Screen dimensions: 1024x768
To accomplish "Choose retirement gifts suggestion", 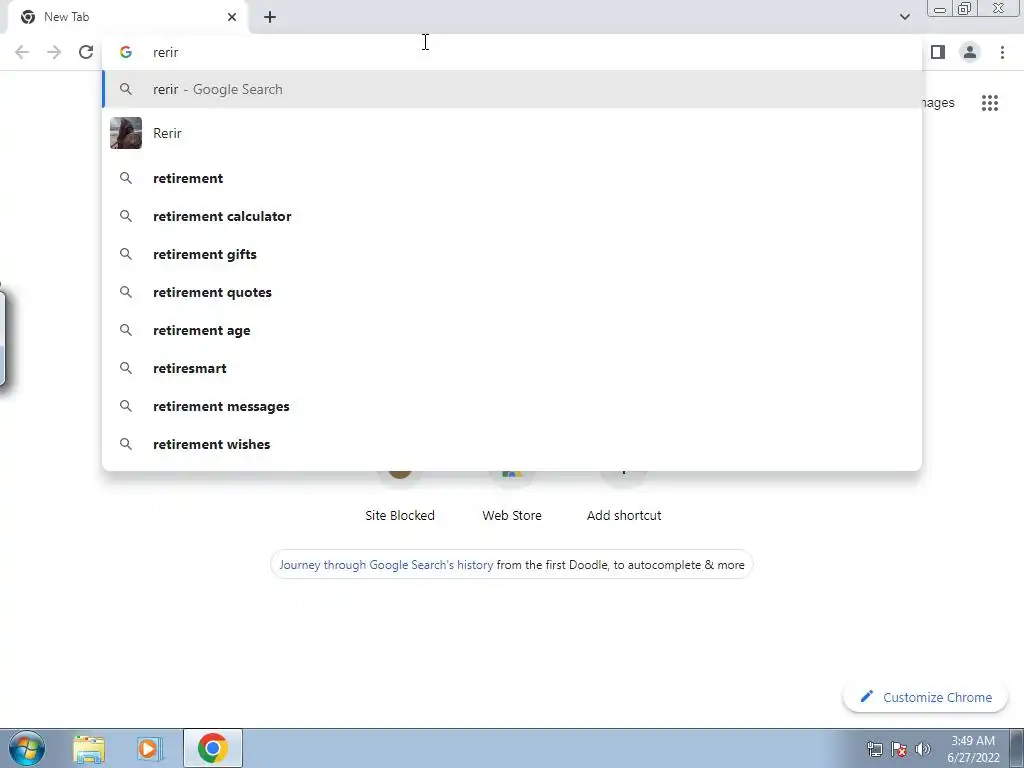I will [x=512, y=254].
